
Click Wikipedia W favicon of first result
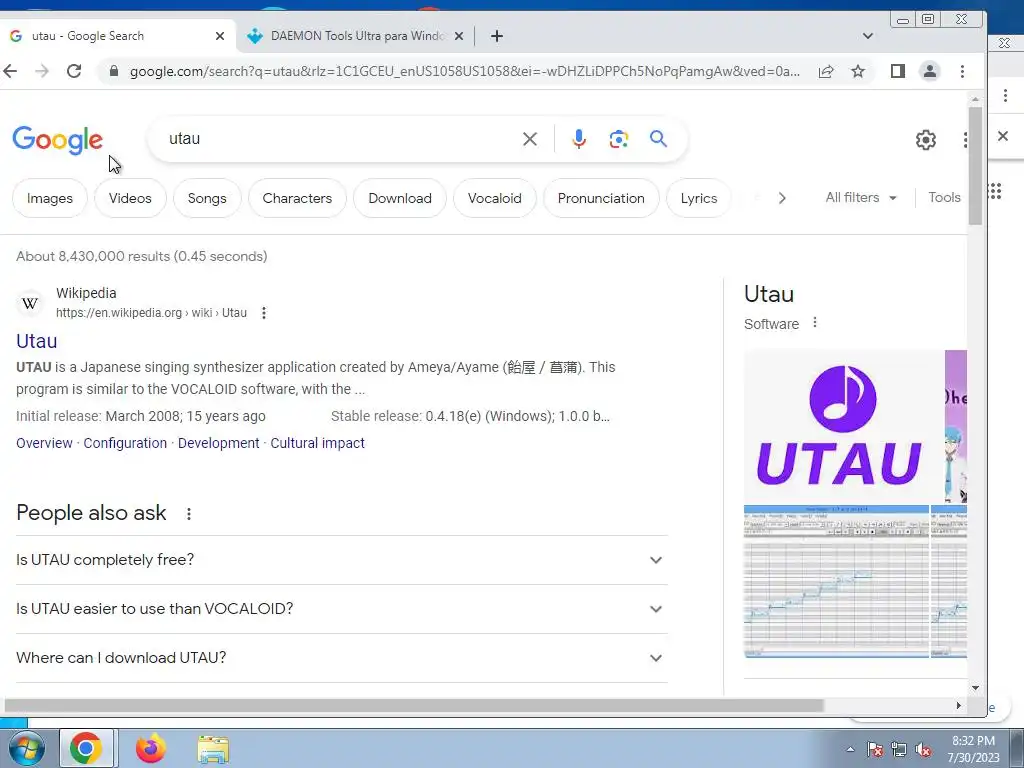click(30, 303)
